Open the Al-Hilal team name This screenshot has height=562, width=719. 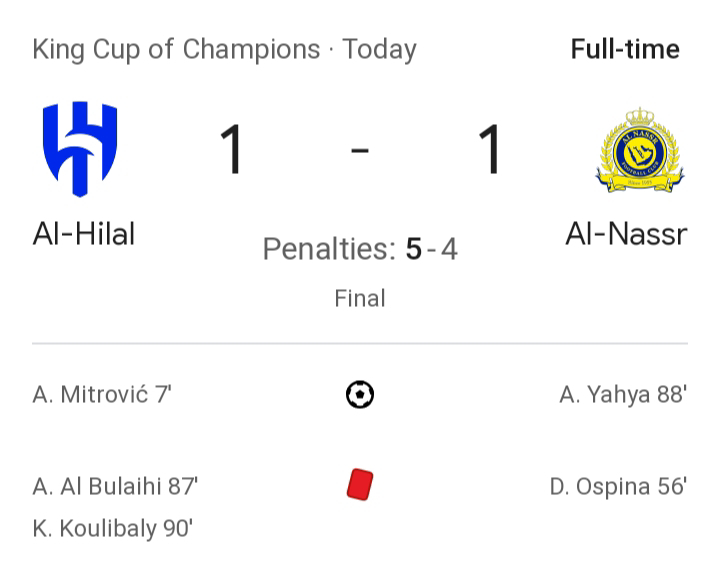(84, 234)
